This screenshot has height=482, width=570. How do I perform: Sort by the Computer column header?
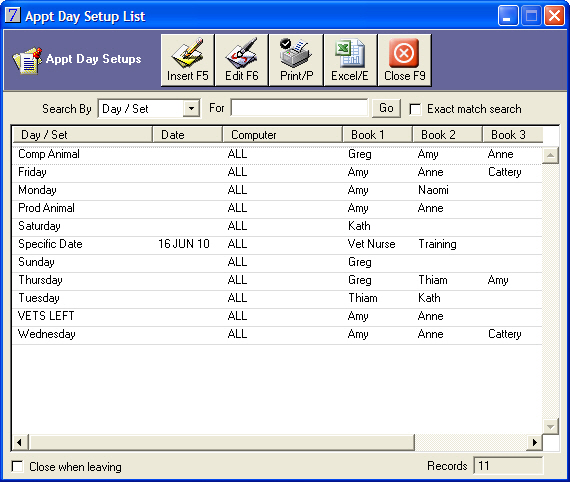point(282,134)
